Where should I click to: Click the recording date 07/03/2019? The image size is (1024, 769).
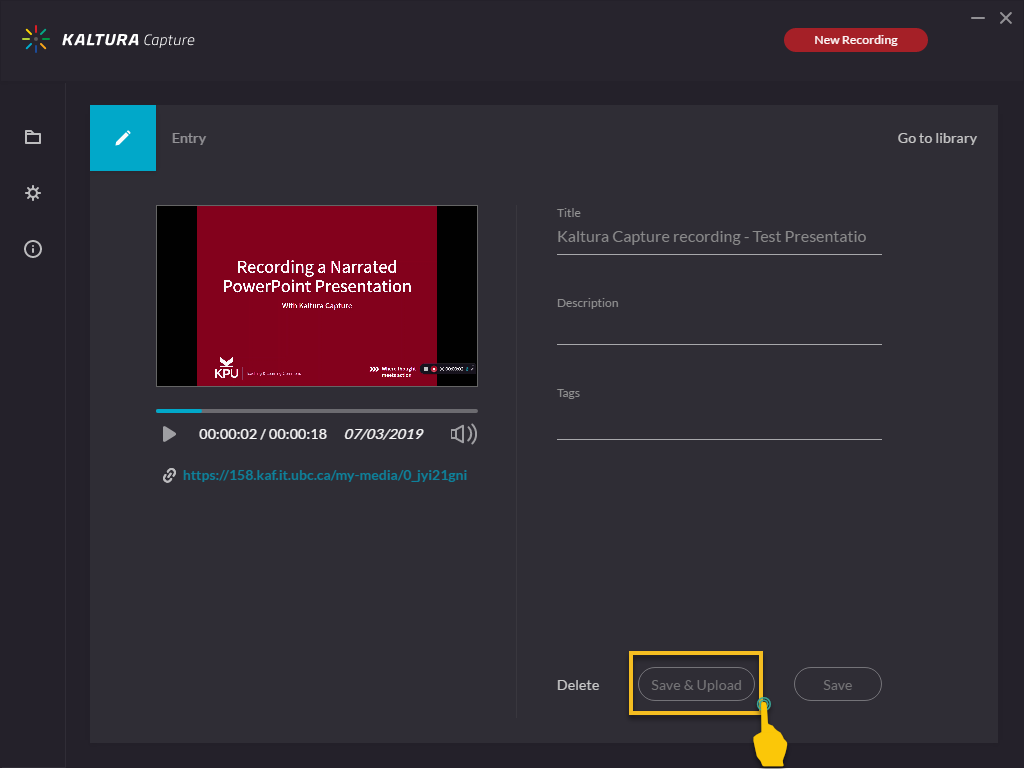pos(383,434)
